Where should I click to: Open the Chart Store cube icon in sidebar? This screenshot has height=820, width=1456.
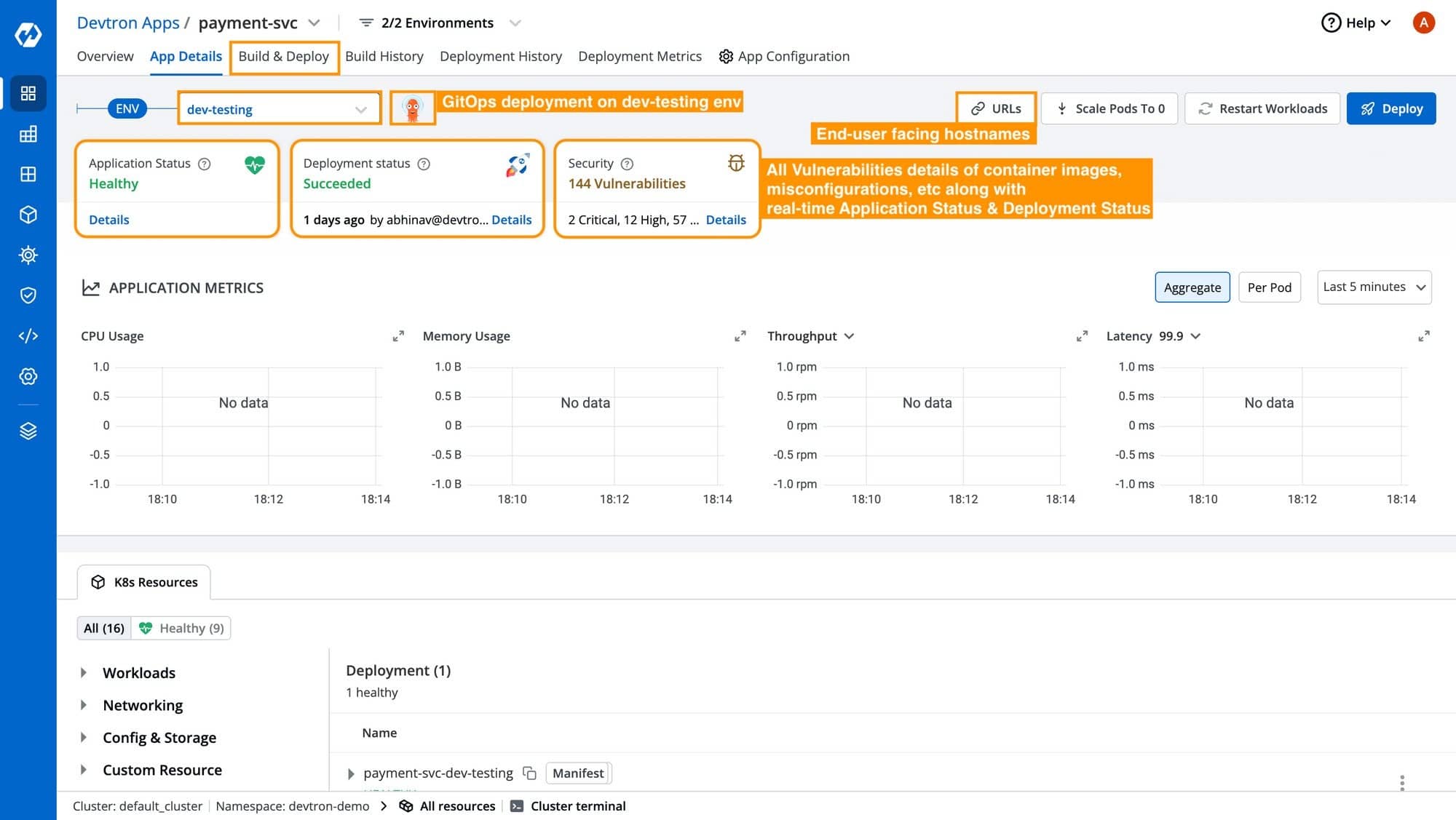click(x=28, y=215)
